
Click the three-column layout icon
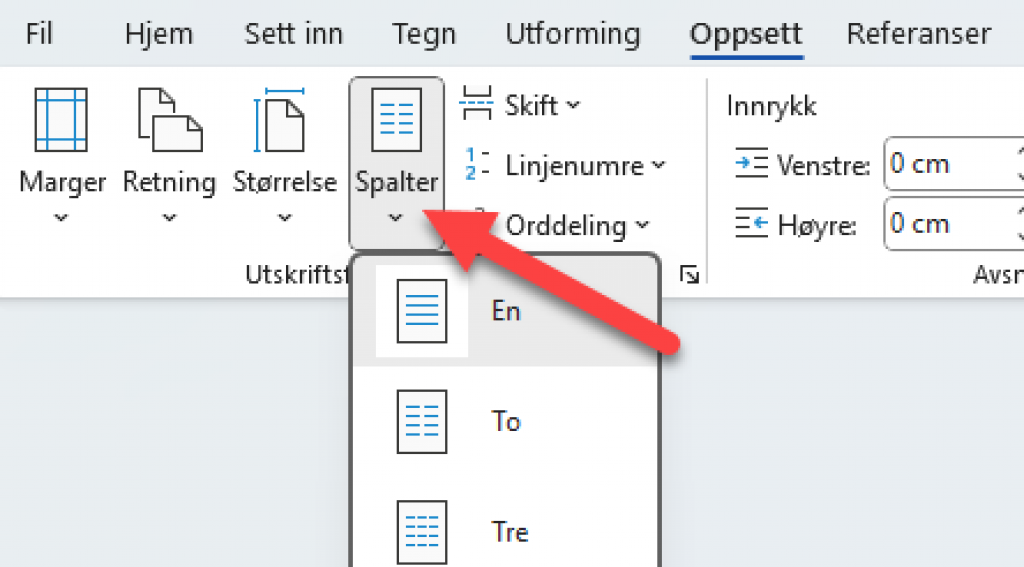422,532
